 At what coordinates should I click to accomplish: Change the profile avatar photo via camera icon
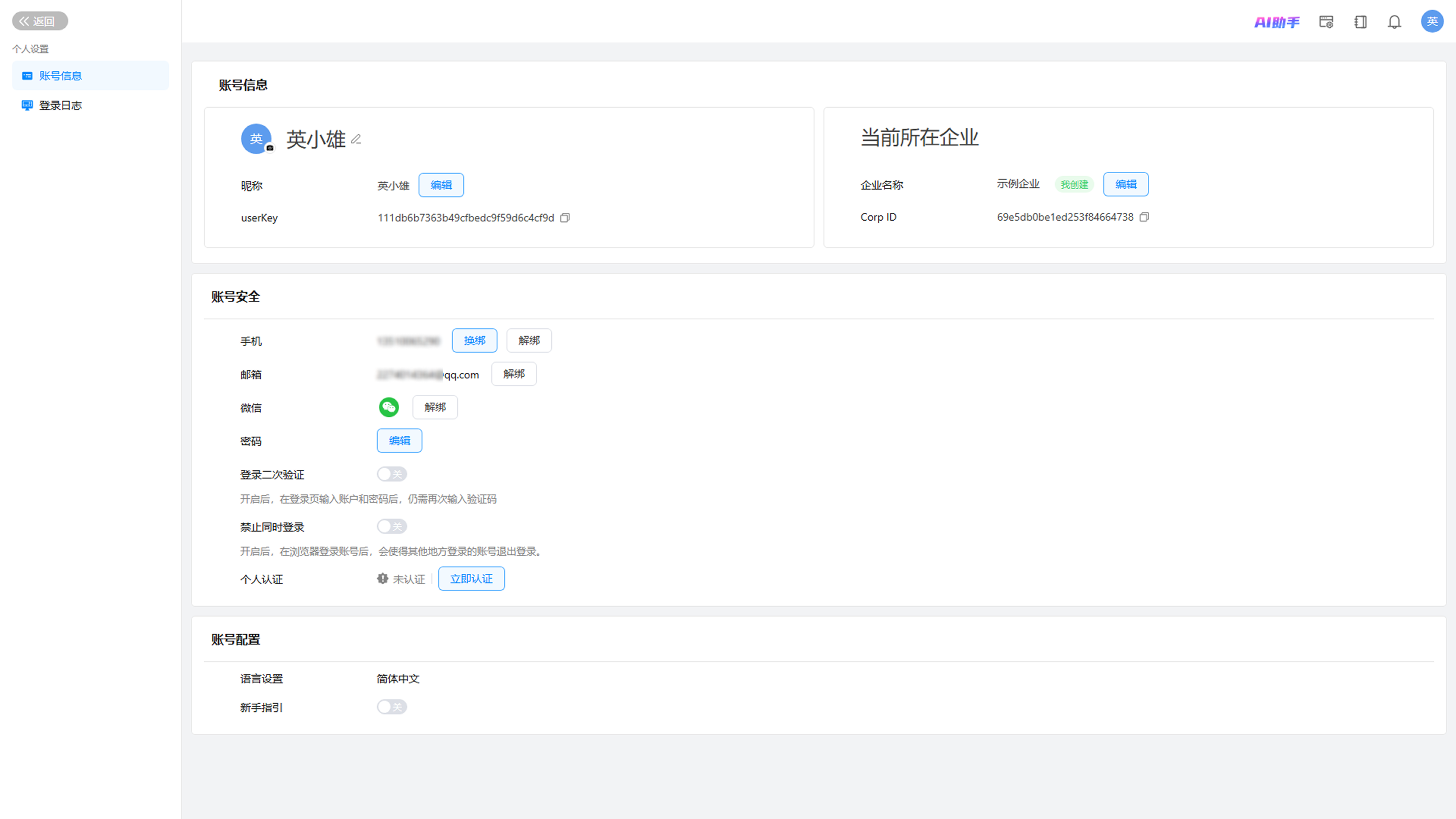(270, 148)
